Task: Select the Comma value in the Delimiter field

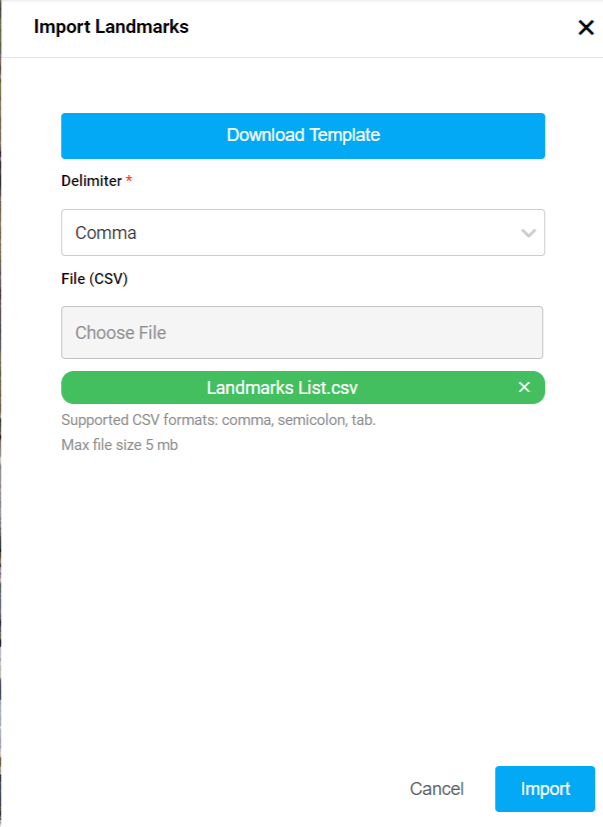Action: click(x=106, y=233)
